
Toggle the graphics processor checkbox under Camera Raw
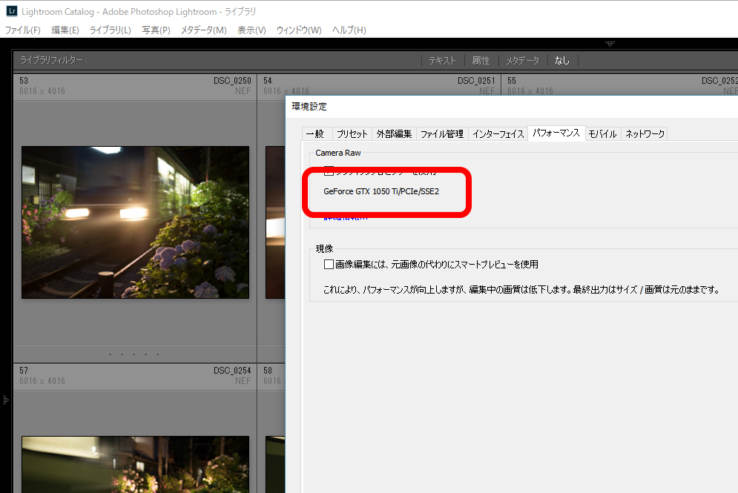point(330,172)
